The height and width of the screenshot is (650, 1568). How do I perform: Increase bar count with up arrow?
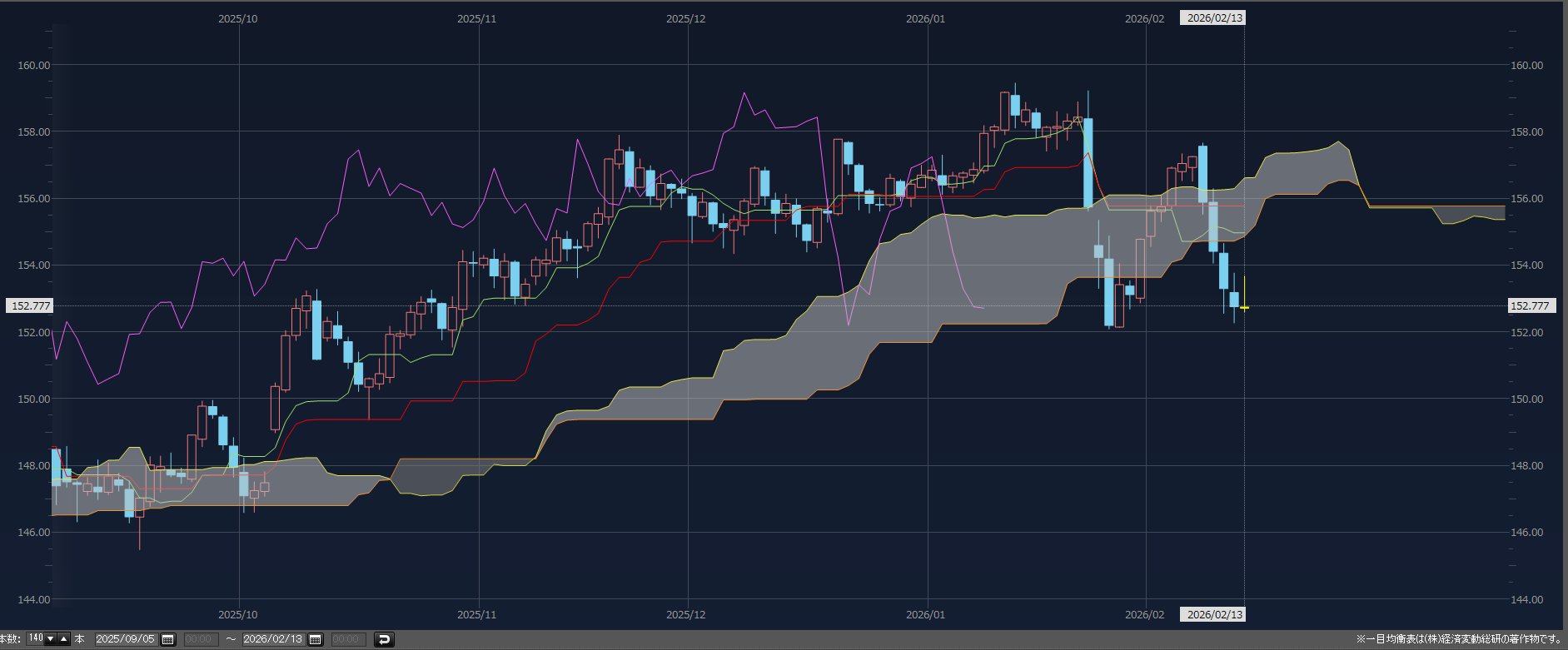[x=63, y=639]
